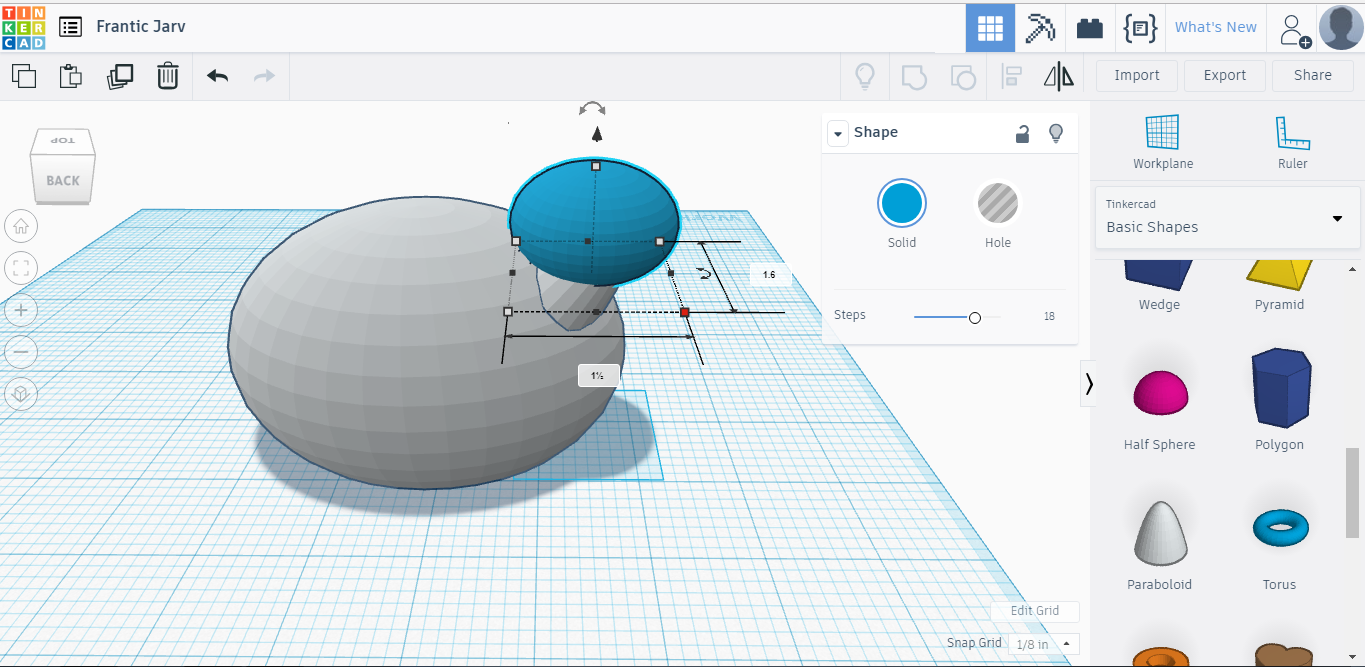Click the Export button
This screenshot has height=667, width=1365.
click(1225, 75)
